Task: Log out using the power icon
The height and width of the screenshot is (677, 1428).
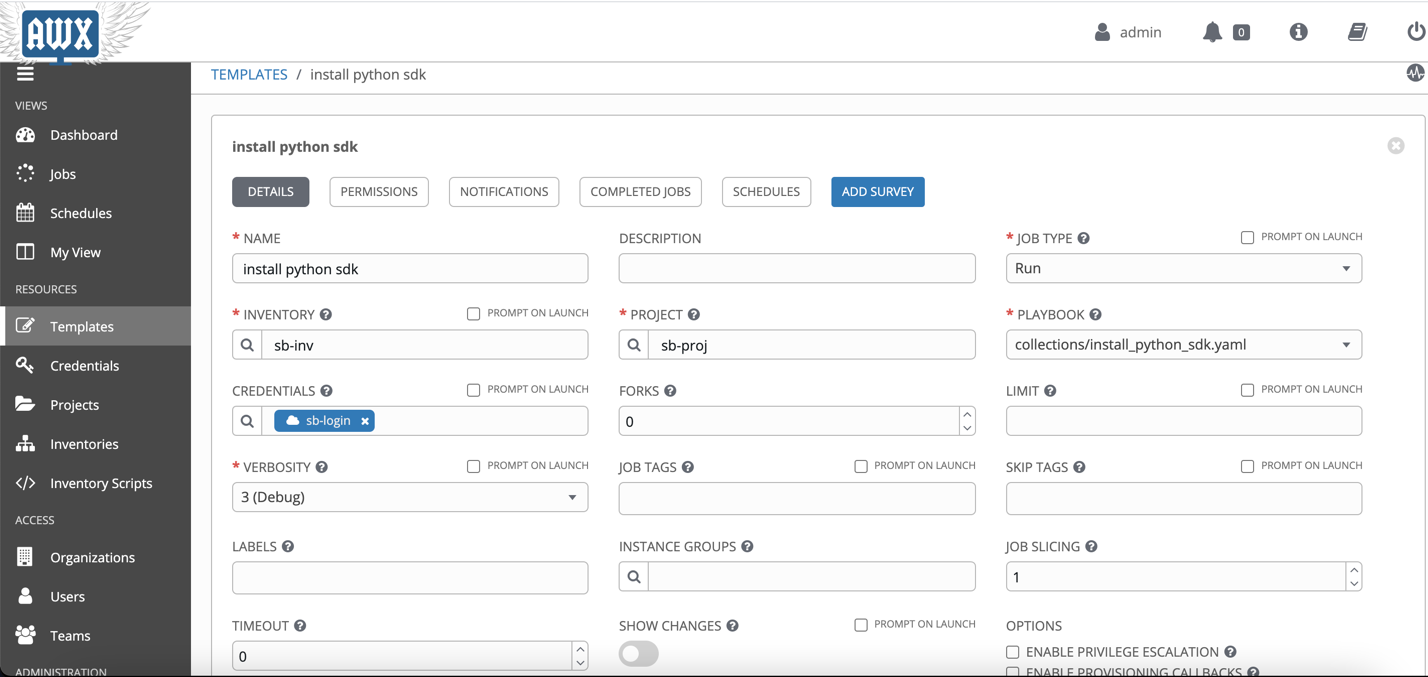Action: pyautogui.click(x=1413, y=31)
